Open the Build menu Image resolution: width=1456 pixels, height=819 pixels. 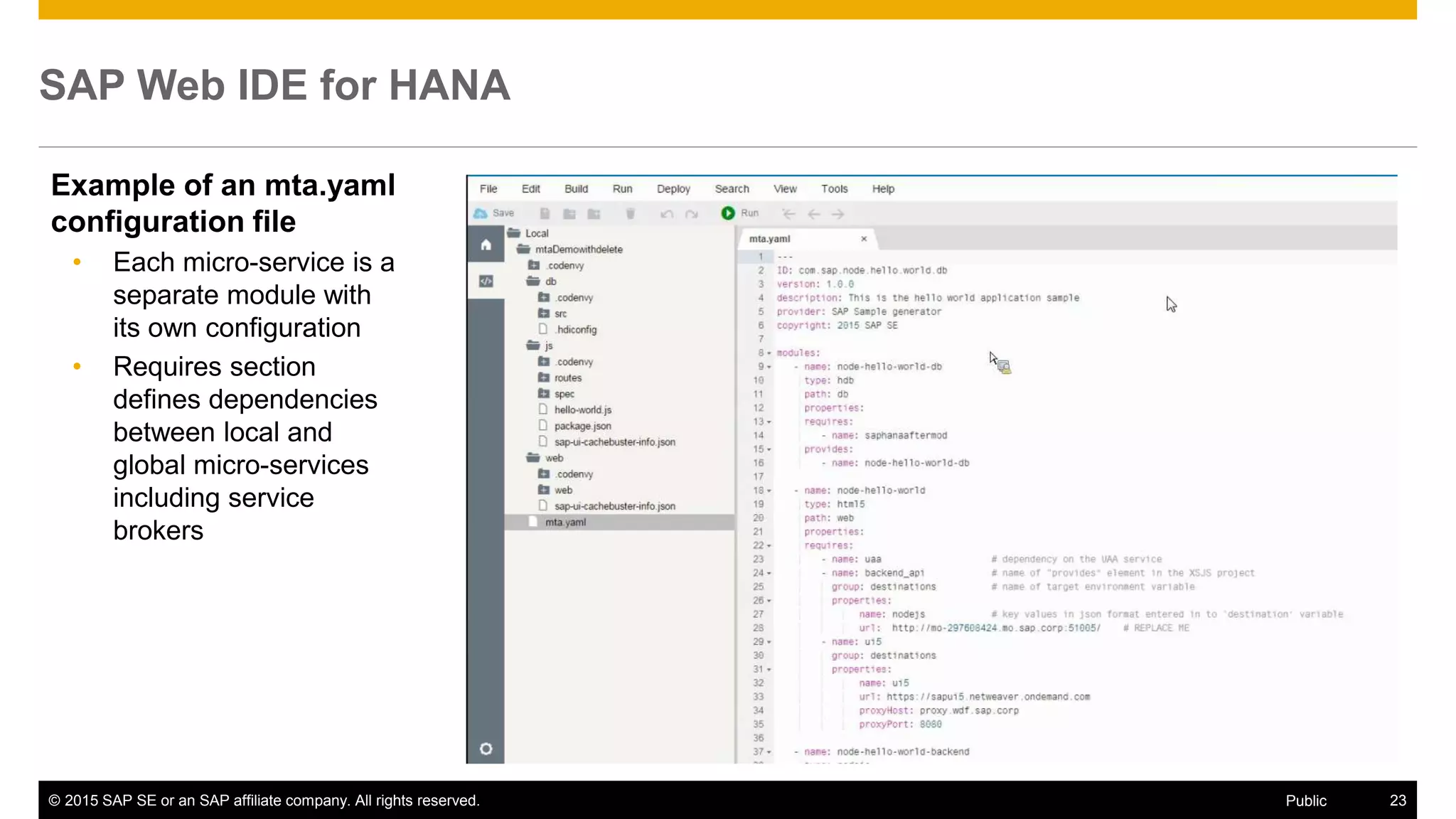tap(577, 189)
